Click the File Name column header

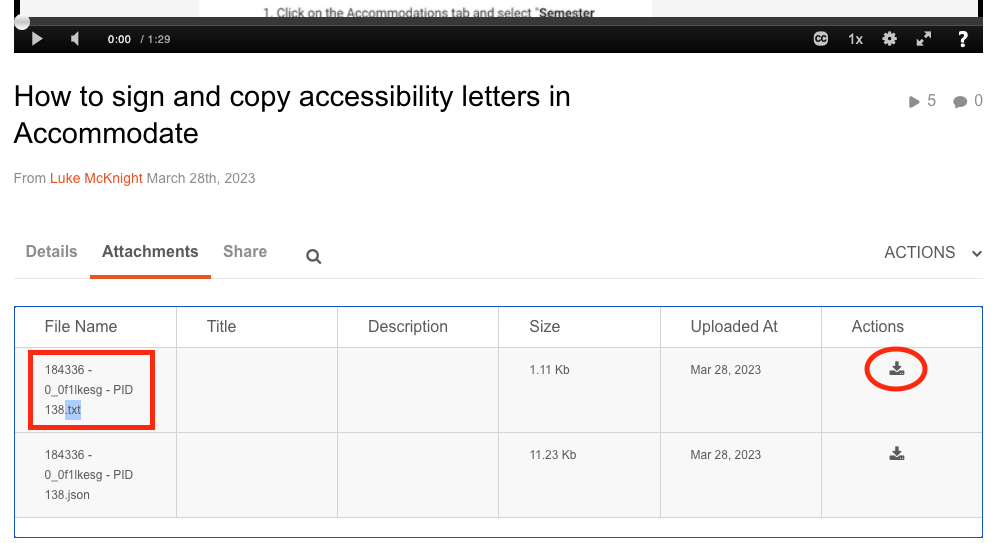pos(81,327)
